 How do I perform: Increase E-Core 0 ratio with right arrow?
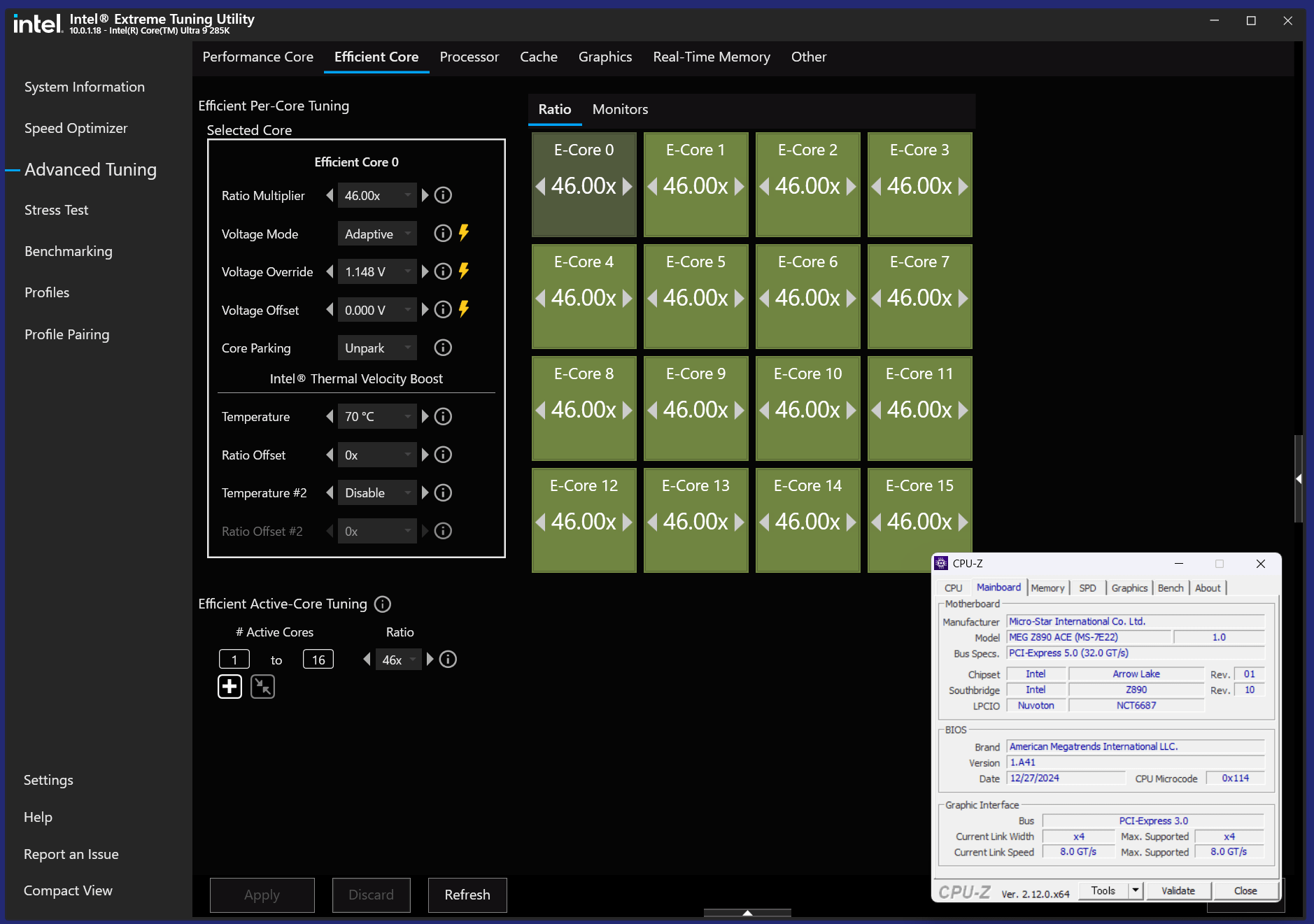628,186
